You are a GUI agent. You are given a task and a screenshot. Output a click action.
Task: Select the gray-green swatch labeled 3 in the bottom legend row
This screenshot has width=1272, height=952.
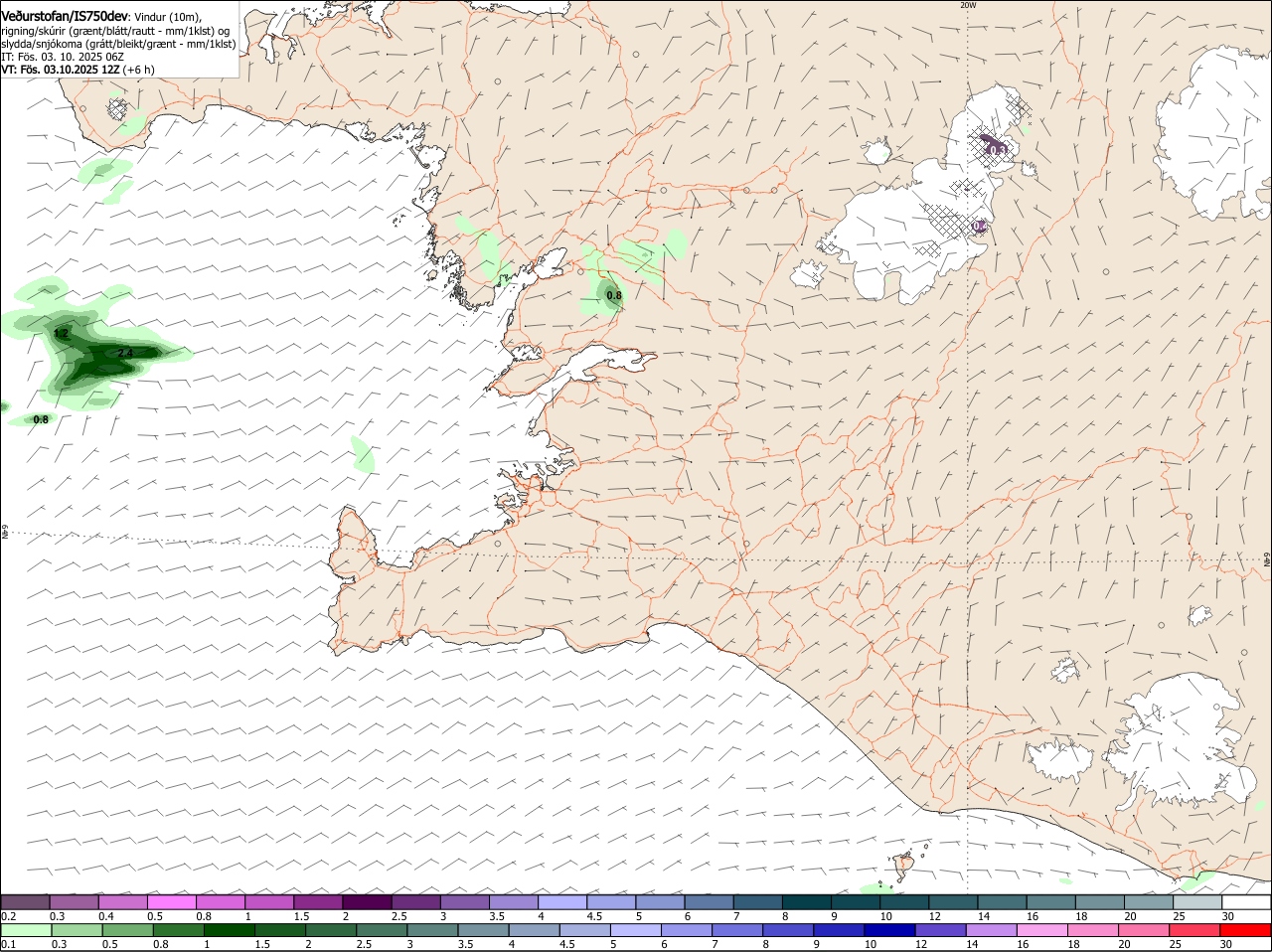[432, 931]
